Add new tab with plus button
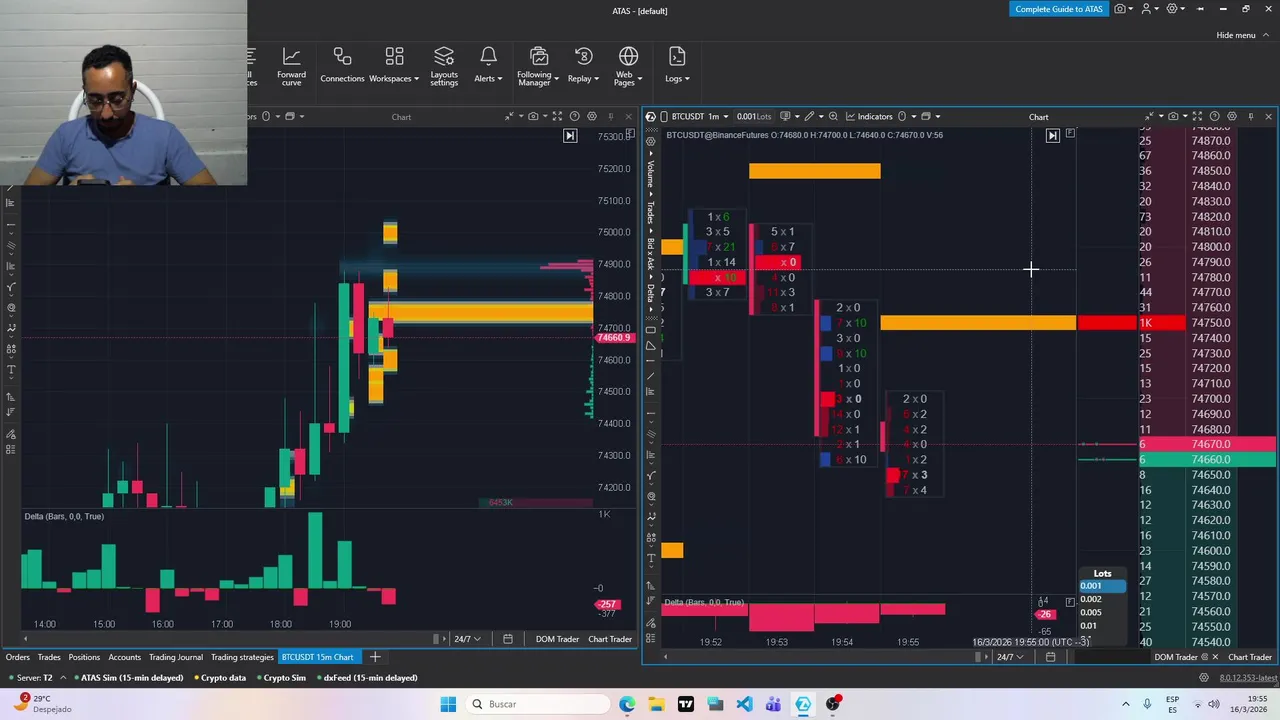The width and height of the screenshot is (1280, 720). point(375,657)
